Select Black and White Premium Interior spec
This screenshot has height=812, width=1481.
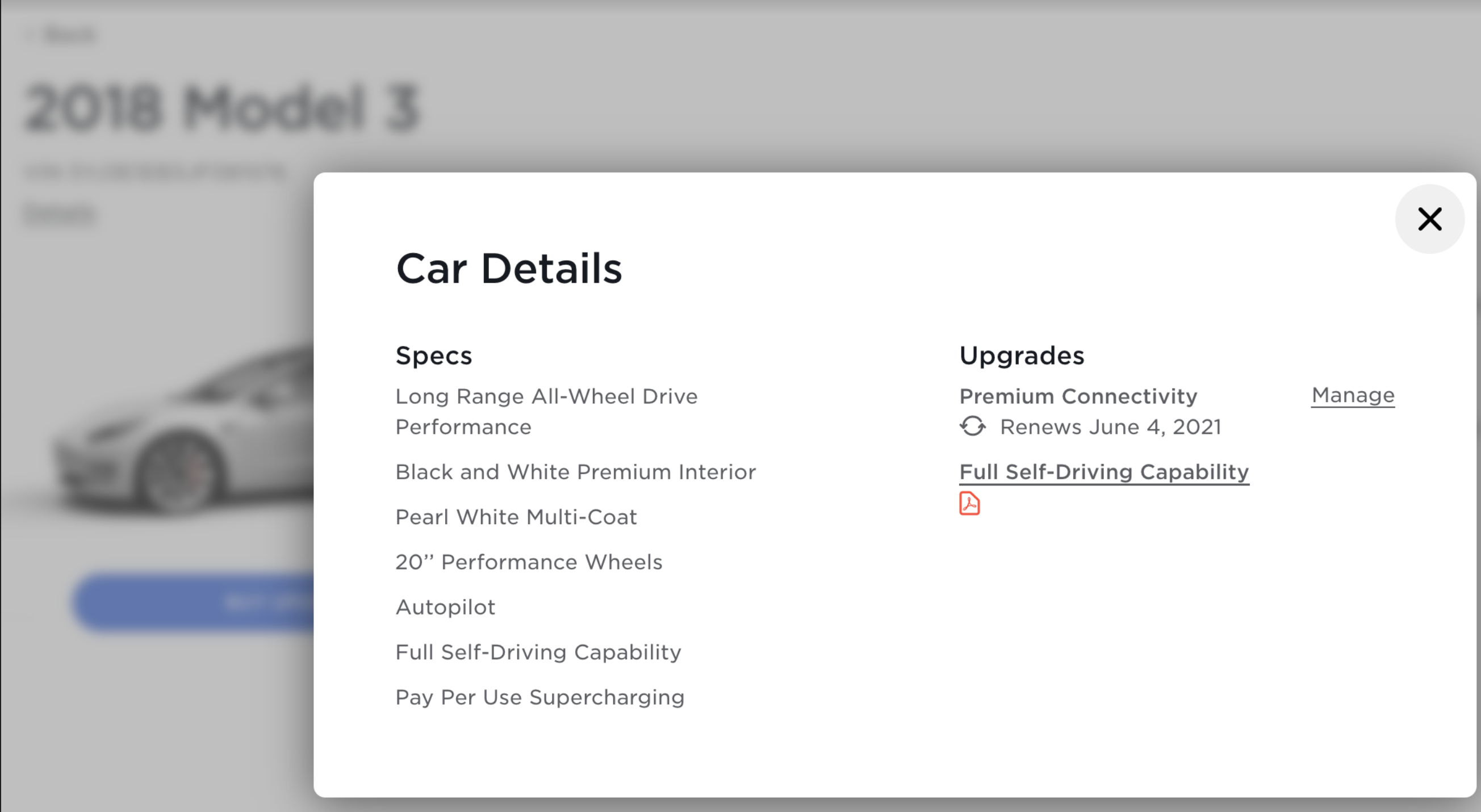(575, 472)
